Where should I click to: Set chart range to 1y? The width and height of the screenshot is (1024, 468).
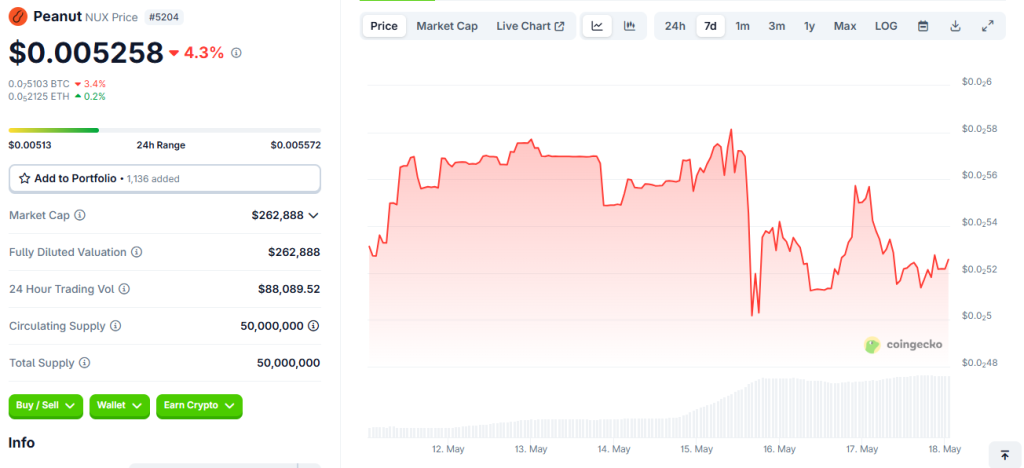(810, 26)
